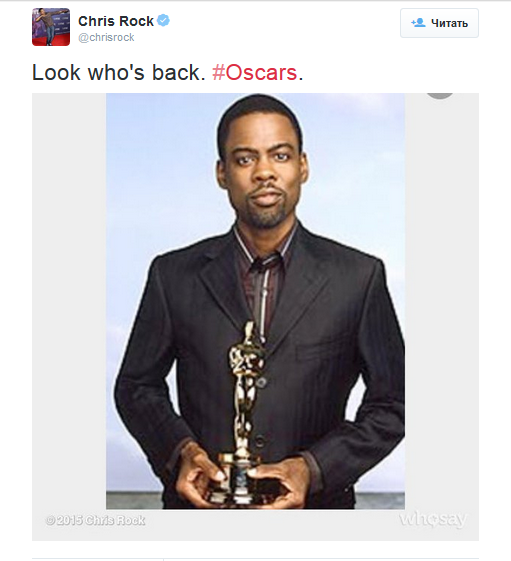Open the embedded tweet photo at its center
Screen dimensions: 511x561
pyautogui.click(x=255, y=301)
